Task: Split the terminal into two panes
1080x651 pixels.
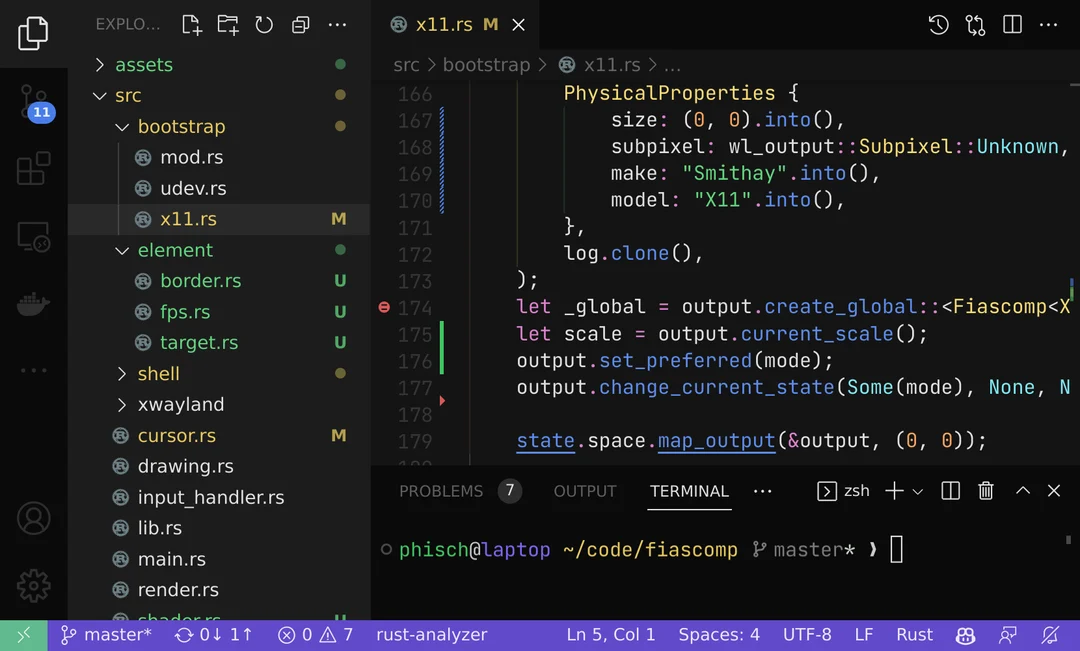Action: coord(950,490)
